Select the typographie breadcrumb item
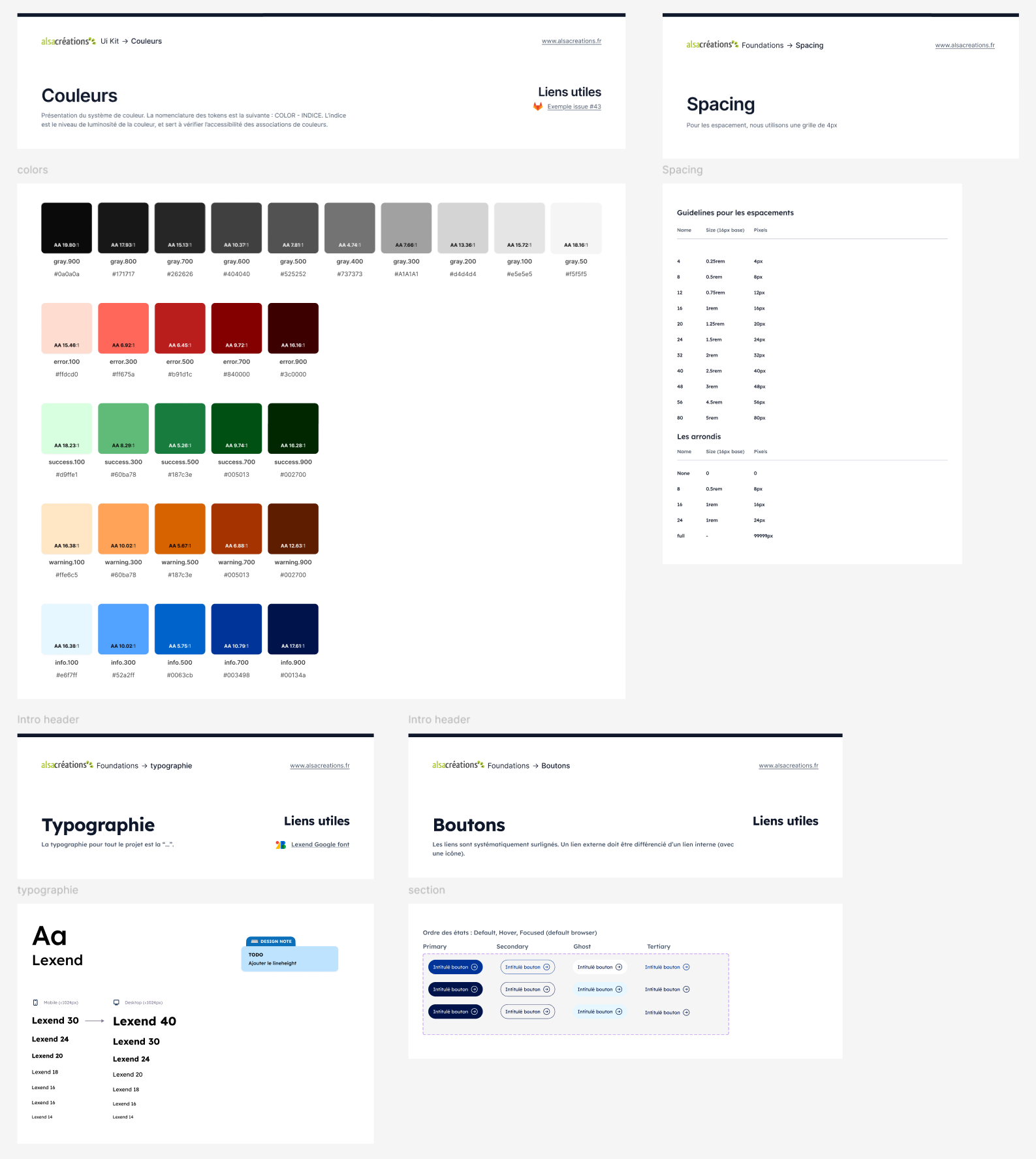Image resolution: width=1036 pixels, height=1159 pixels. coord(171,766)
